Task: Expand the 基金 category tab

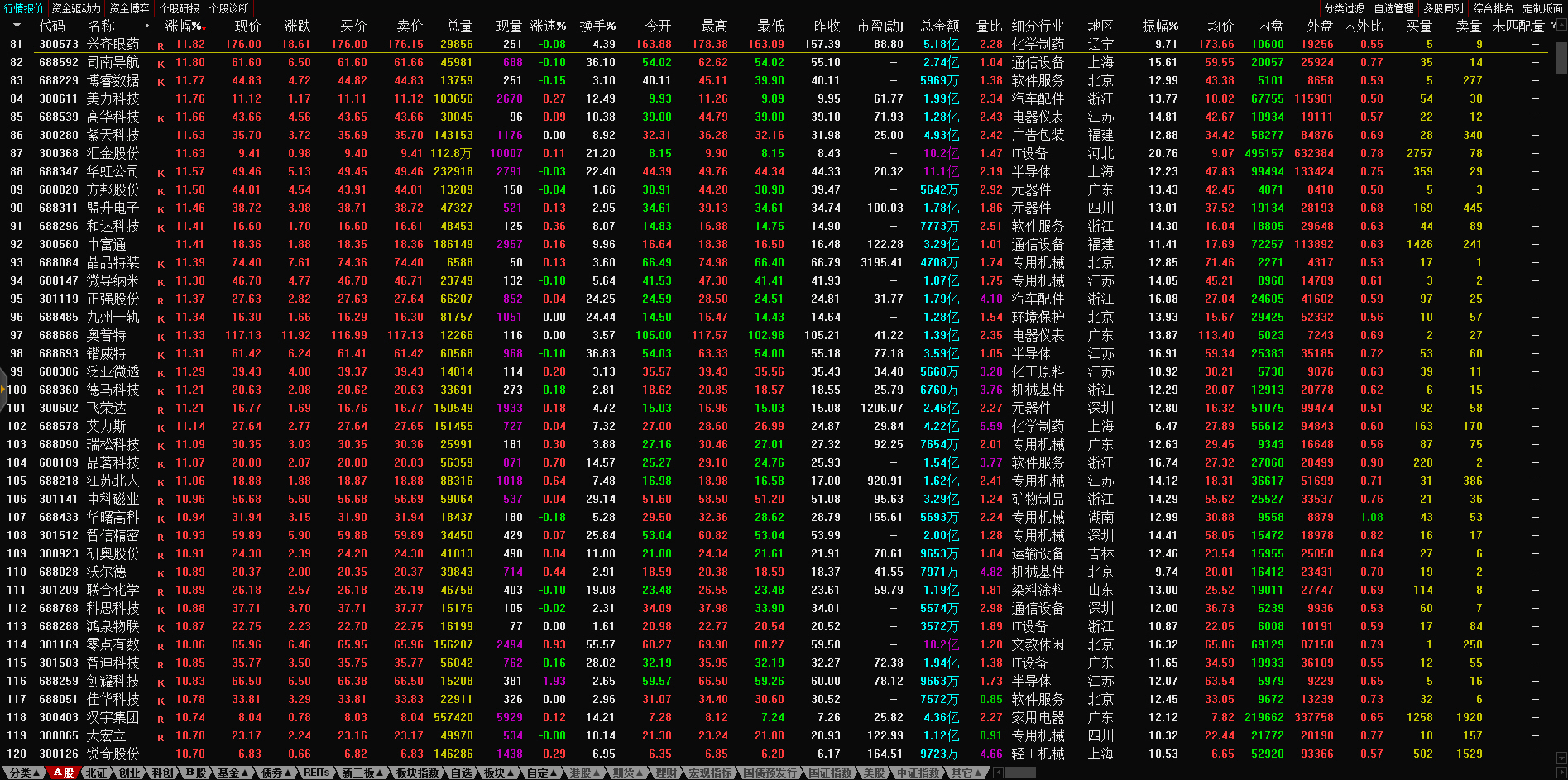Action: (233, 773)
